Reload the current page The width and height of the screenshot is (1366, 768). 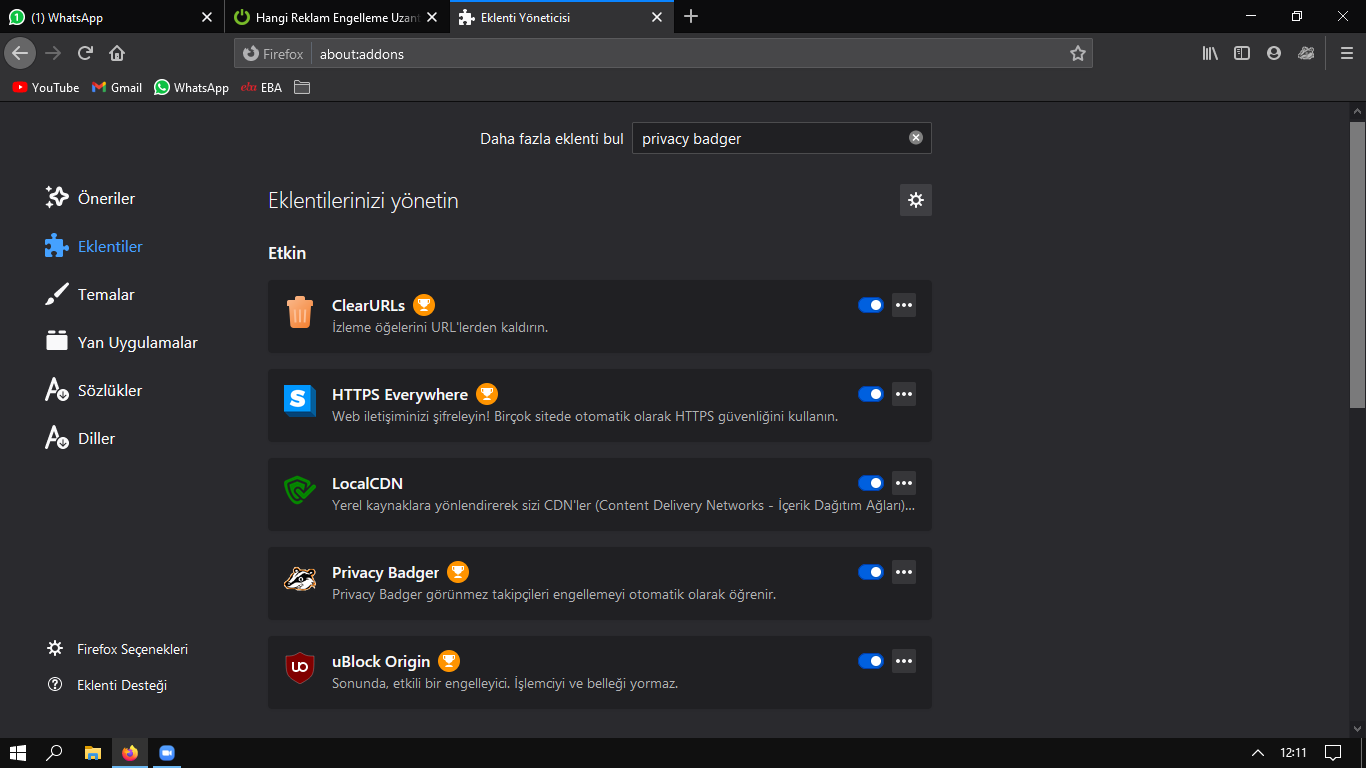pyautogui.click(x=86, y=53)
